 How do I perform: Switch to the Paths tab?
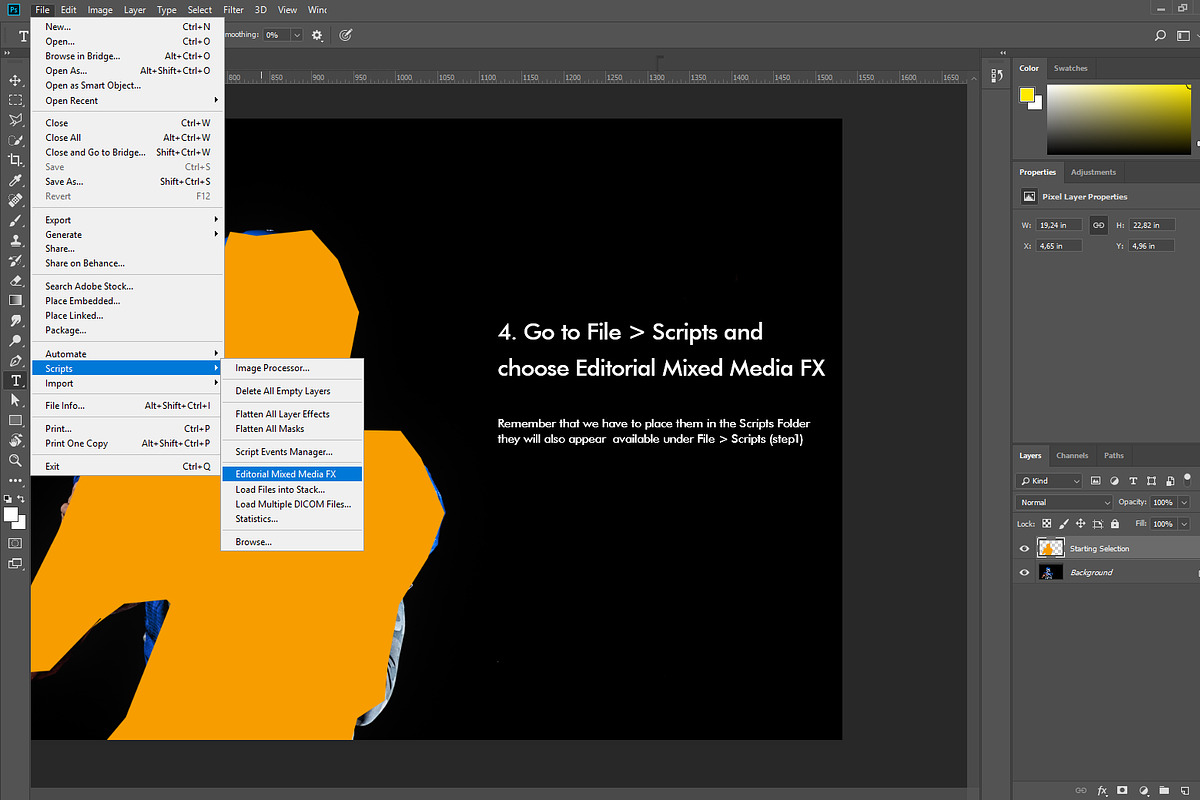click(x=1114, y=455)
